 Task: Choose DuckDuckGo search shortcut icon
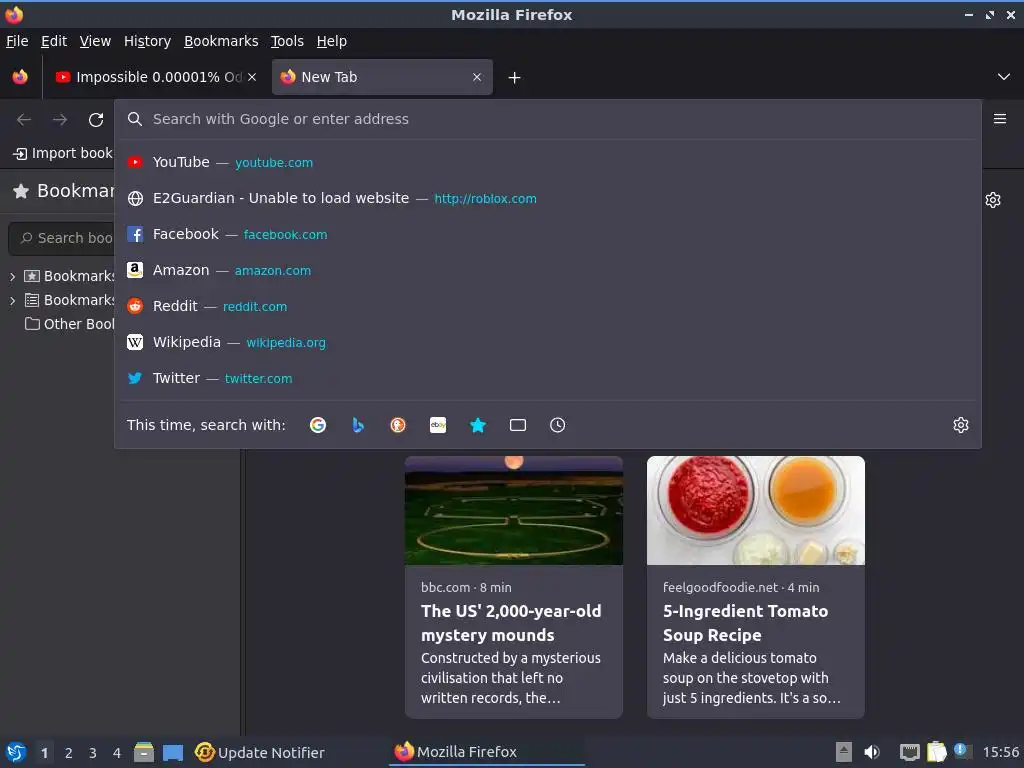pyautogui.click(x=398, y=425)
